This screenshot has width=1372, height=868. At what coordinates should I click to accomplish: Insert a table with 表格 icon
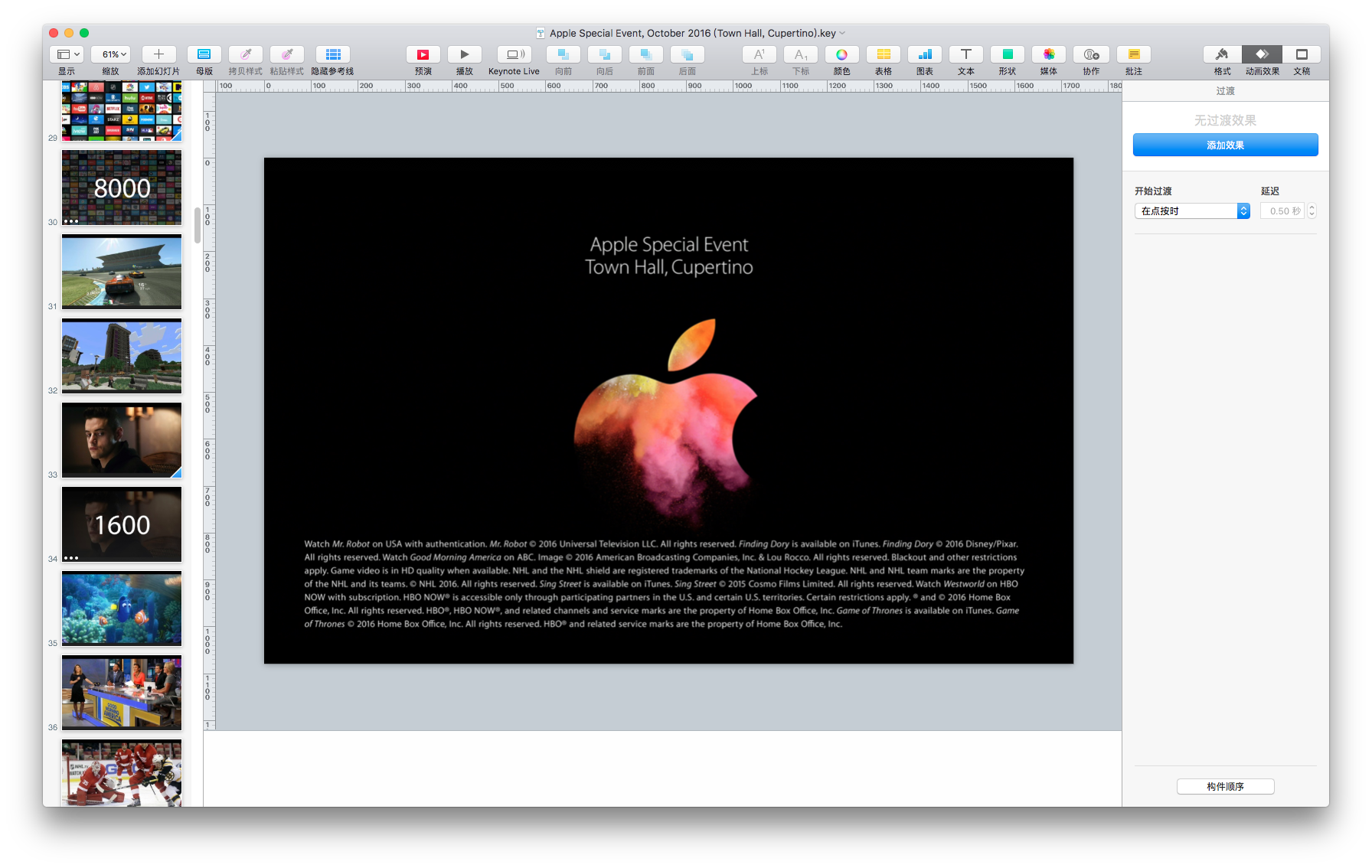tap(884, 54)
